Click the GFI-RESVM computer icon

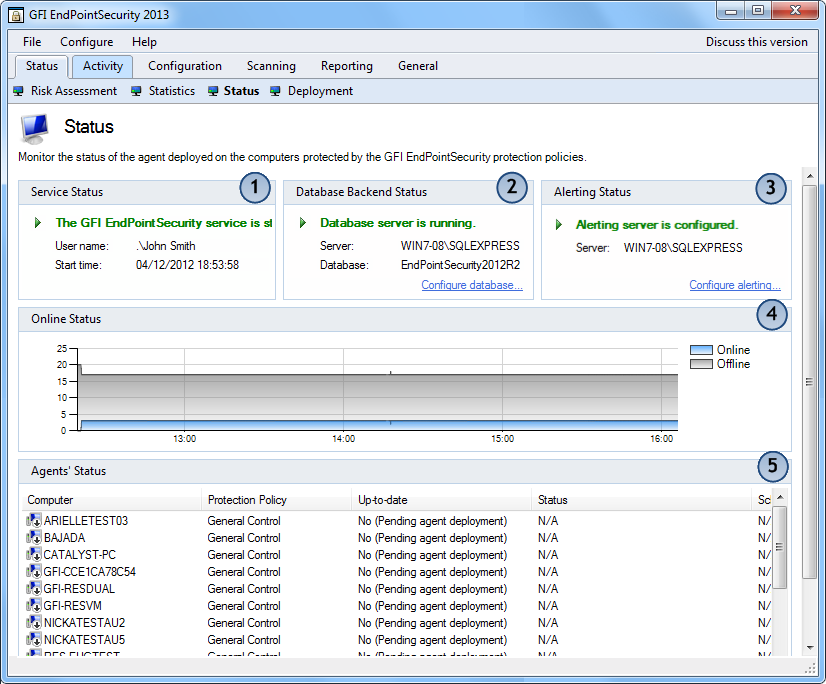pos(34,605)
